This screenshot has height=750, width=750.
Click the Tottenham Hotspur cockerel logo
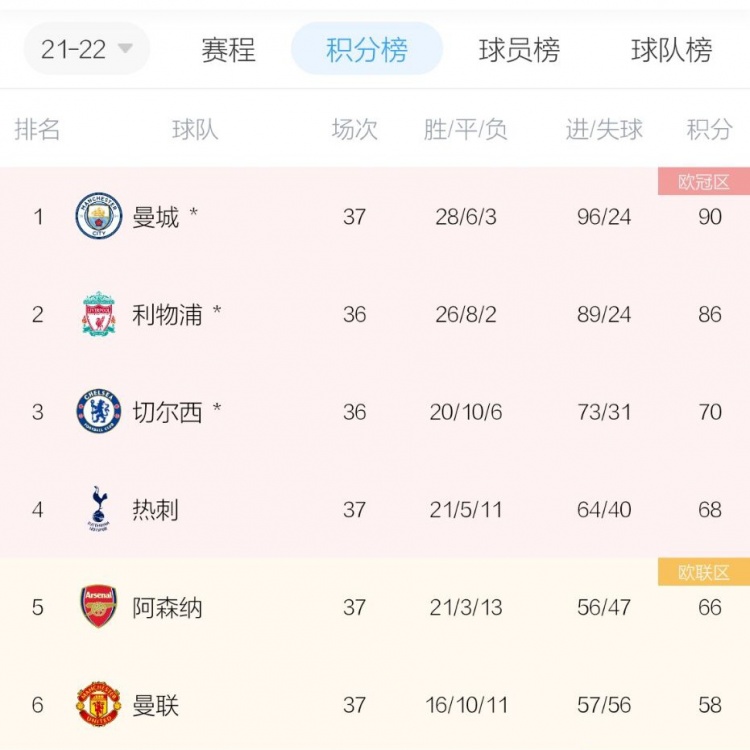click(x=99, y=509)
